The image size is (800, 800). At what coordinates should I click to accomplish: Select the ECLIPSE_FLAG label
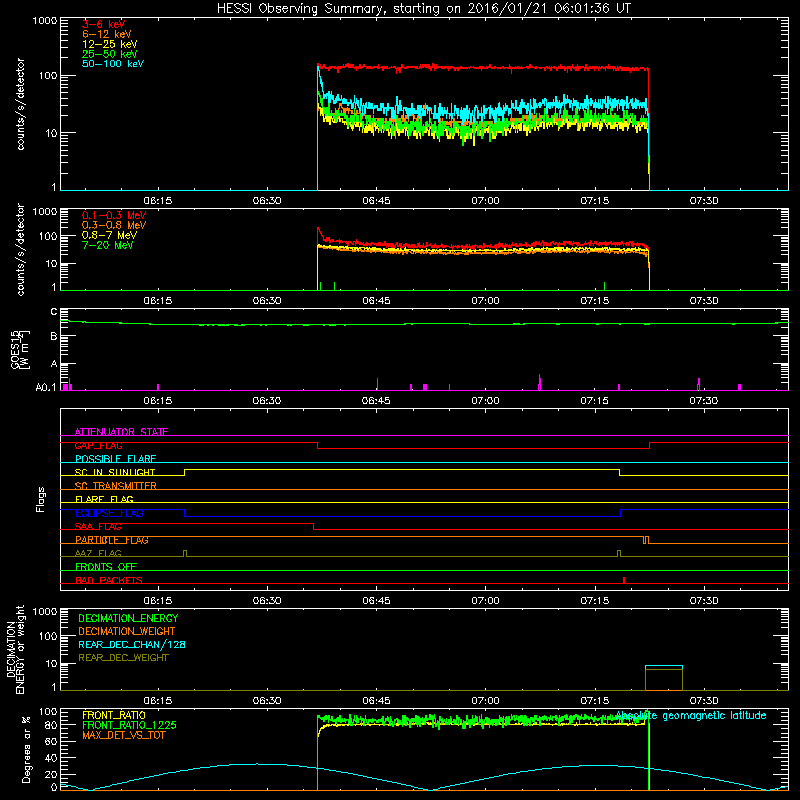point(109,513)
